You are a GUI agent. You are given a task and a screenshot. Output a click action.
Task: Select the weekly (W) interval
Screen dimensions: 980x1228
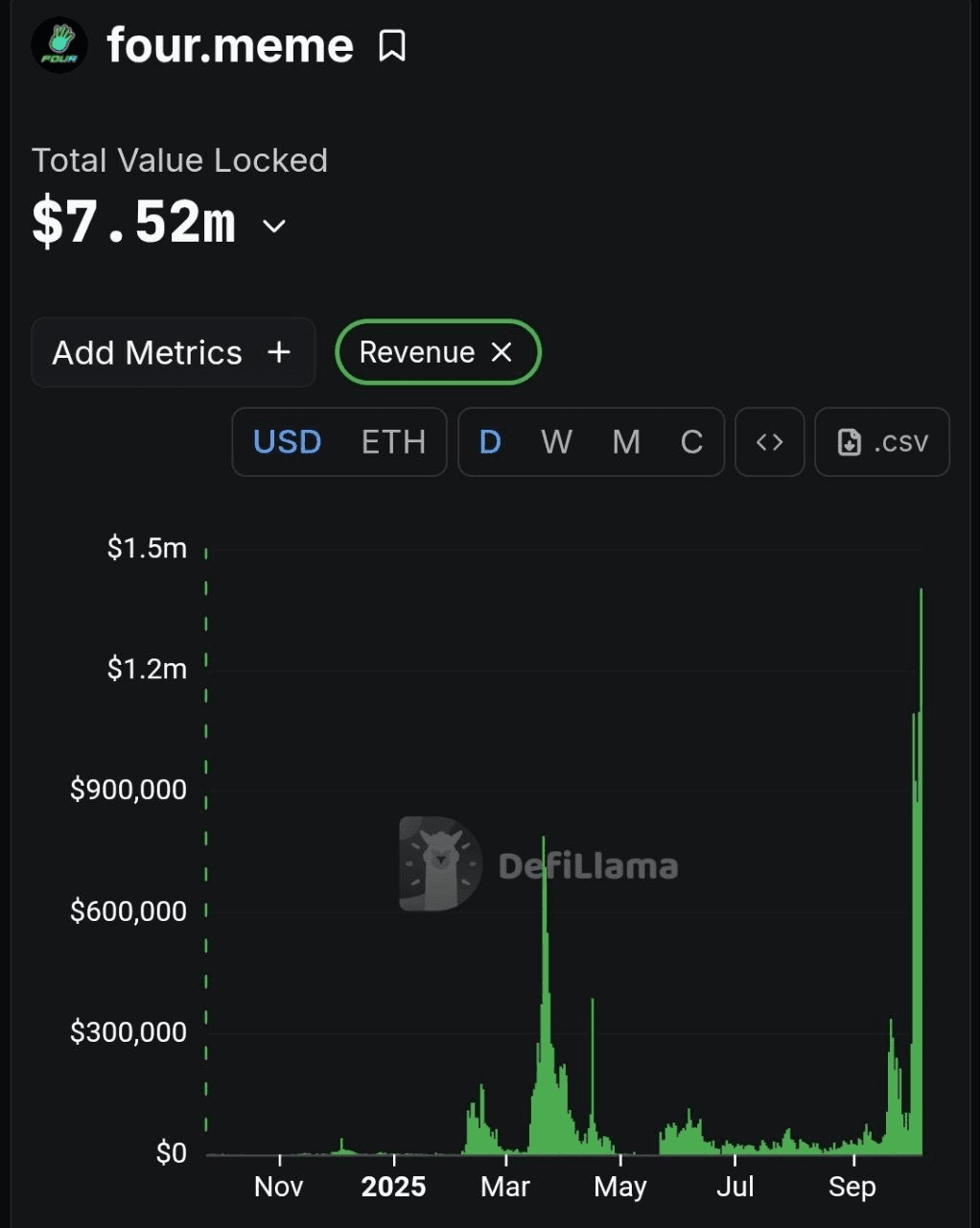(x=556, y=442)
